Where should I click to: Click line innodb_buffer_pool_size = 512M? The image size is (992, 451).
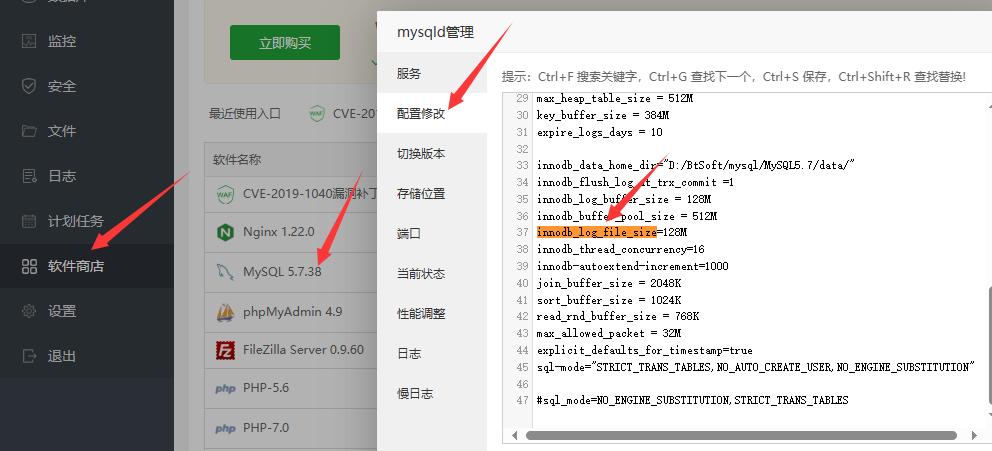[627, 216]
